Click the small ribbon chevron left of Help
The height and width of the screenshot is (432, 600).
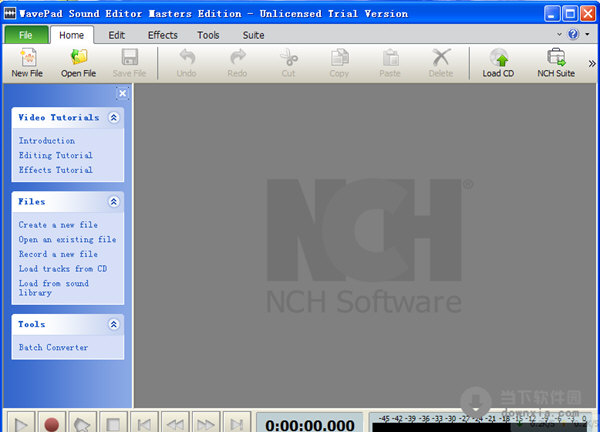(x=559, y=34)
